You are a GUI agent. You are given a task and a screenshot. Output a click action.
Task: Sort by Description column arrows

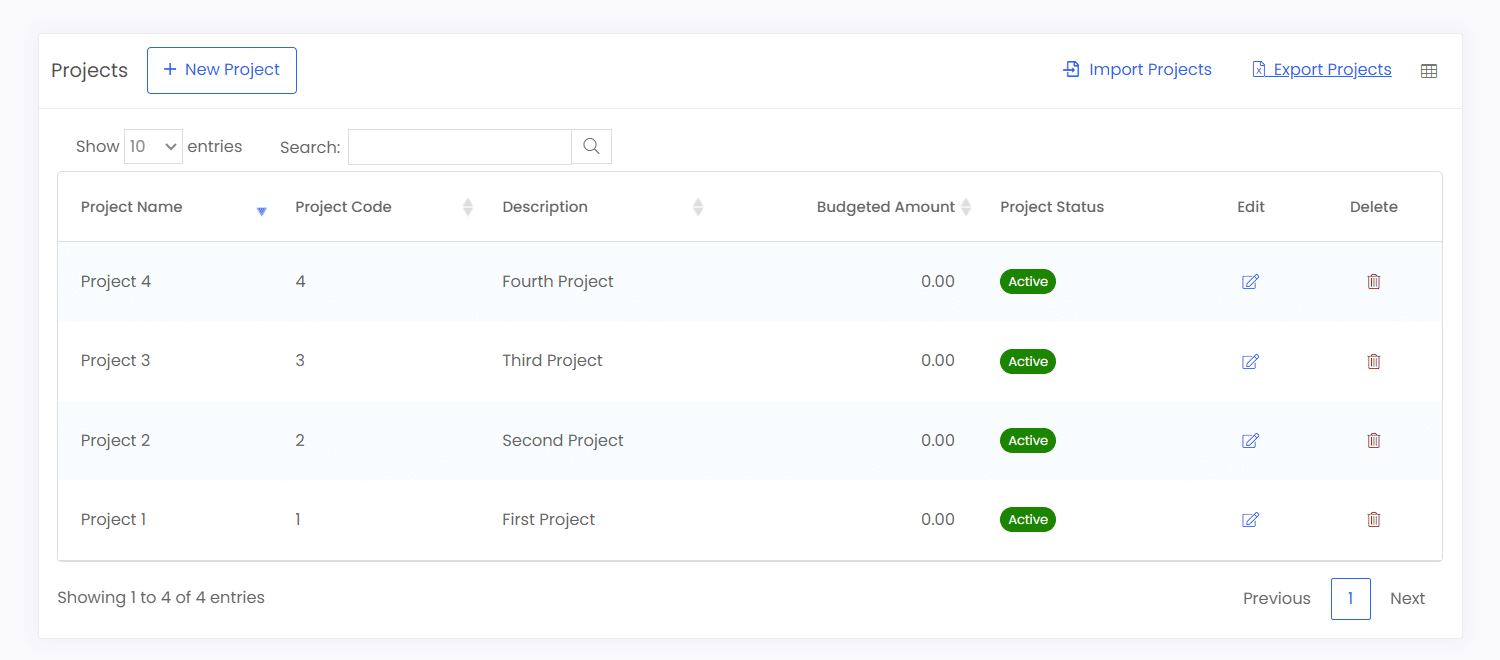tap(698, 207)
